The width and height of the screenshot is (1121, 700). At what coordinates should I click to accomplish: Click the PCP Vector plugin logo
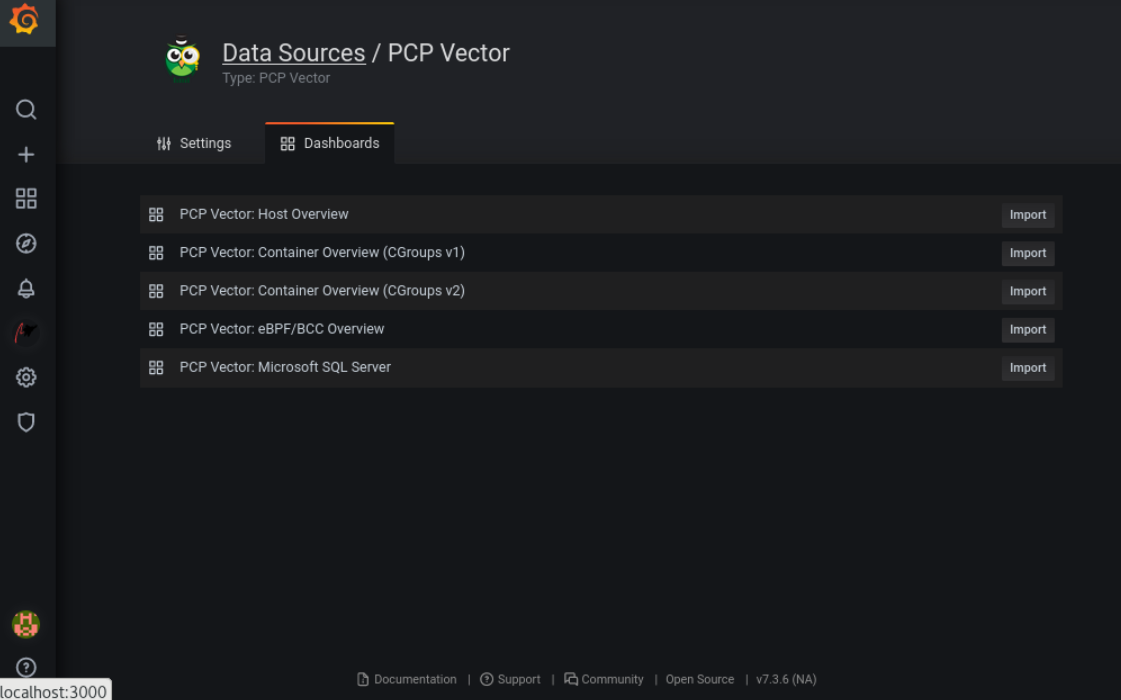click(183, 58)
